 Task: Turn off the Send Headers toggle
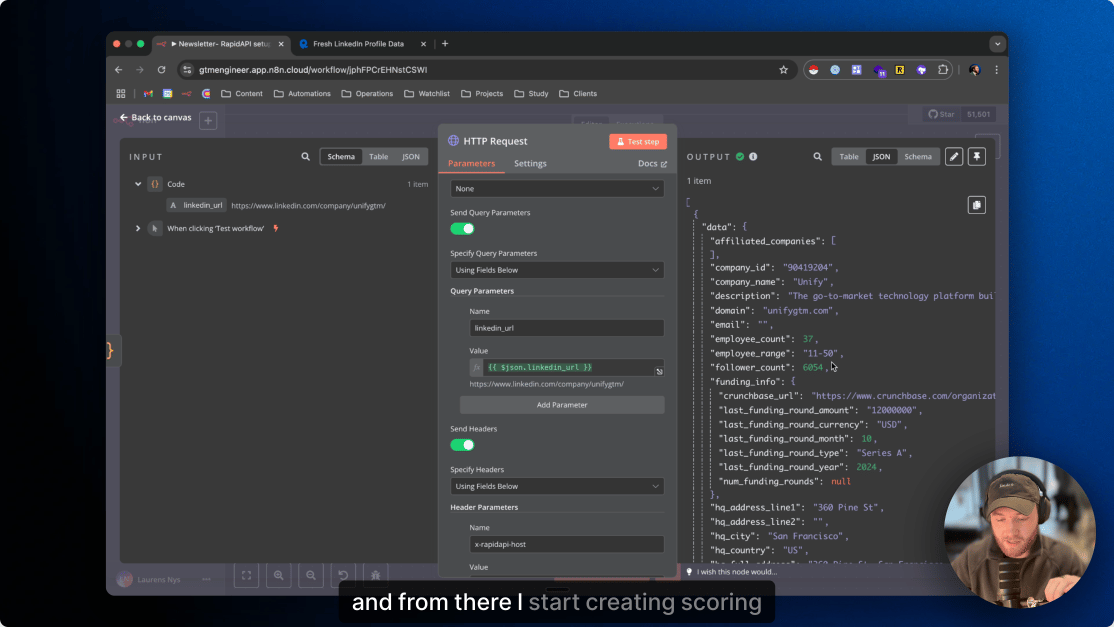point(463,445)
